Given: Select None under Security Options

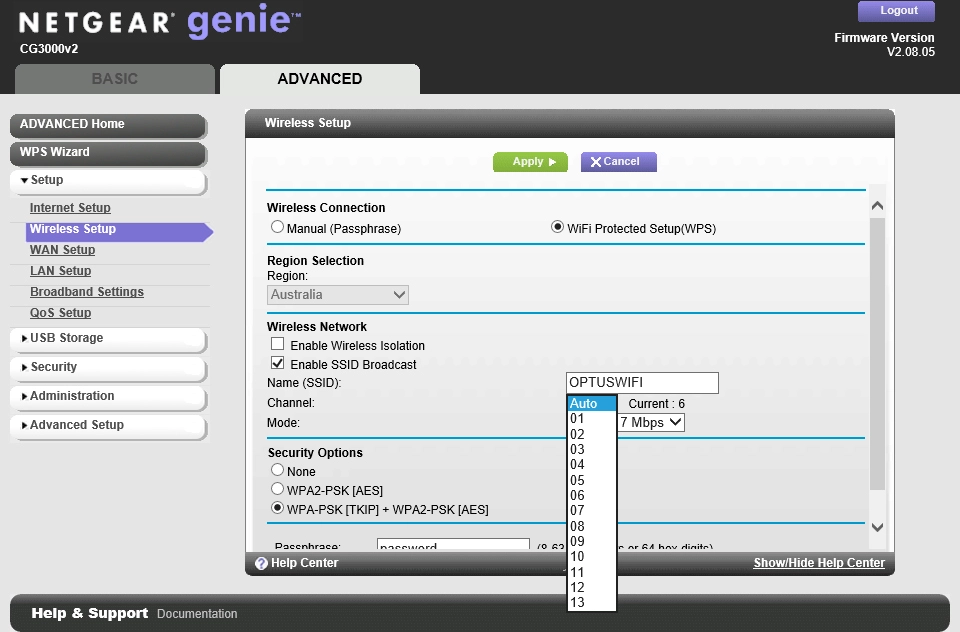Looking at the screenshot, I should [x=278, y=471].
